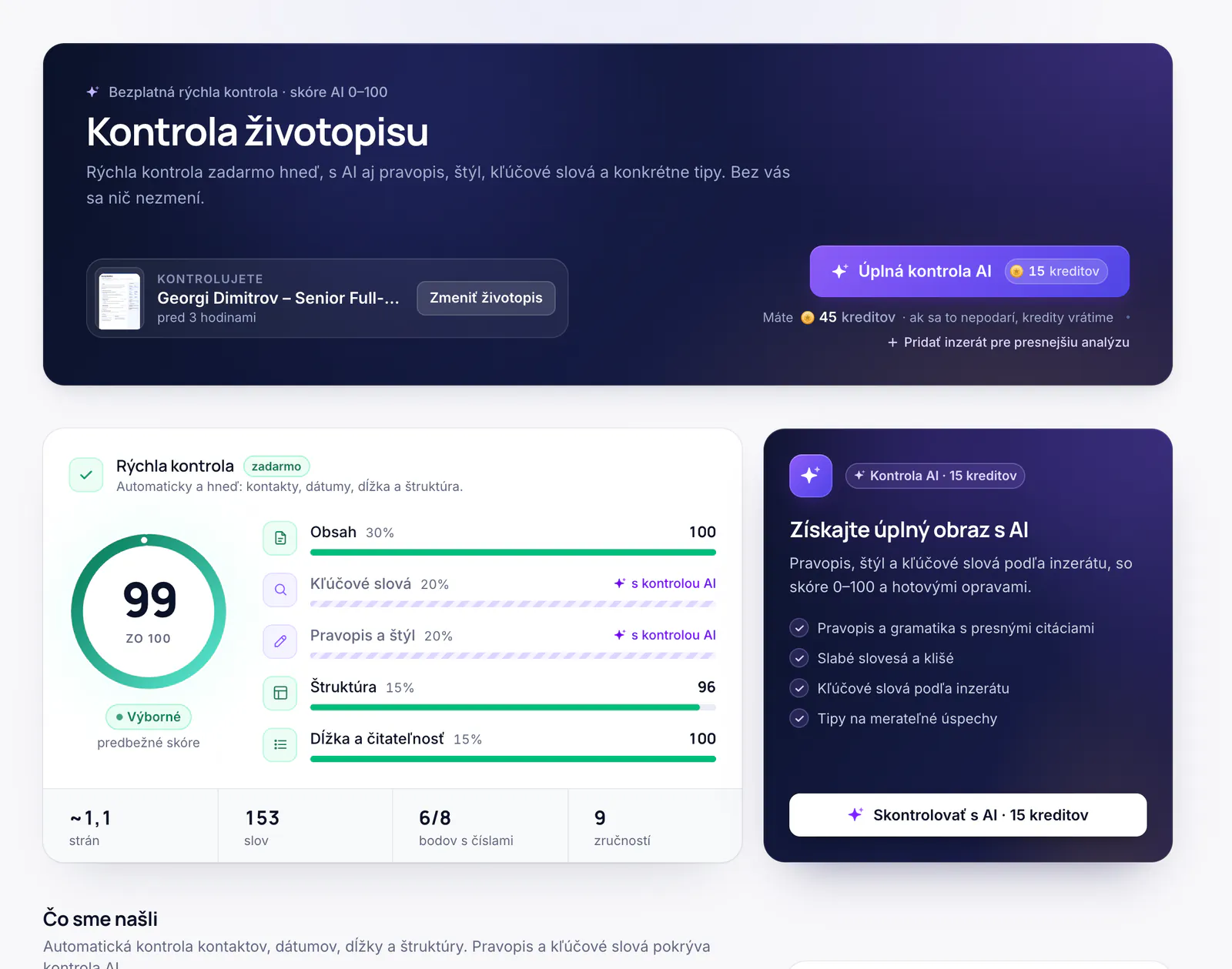
Task: Click Zmeniť životopis button
Action: click(x=486, y=298)
